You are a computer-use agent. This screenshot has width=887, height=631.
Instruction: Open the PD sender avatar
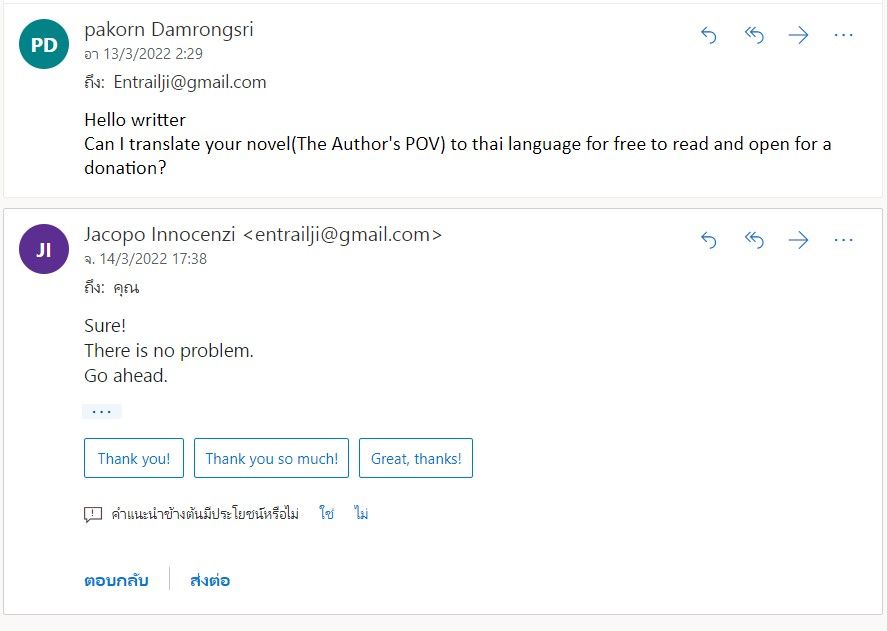point(44,44)
